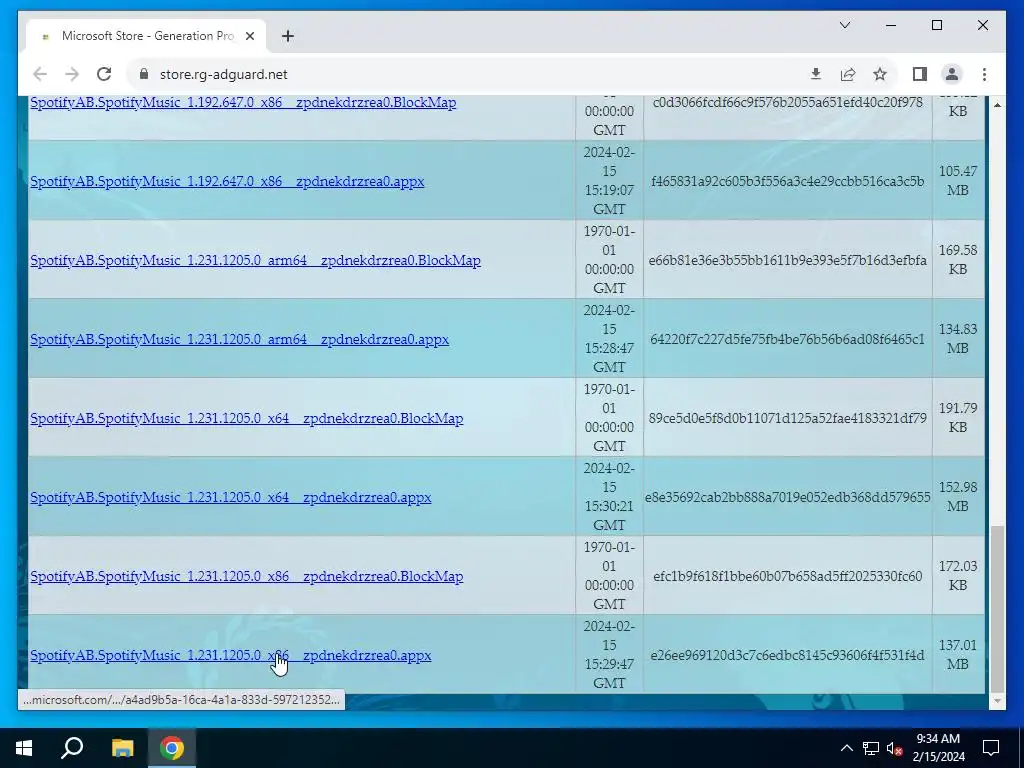Open the notification center icon
Image resolution: width=1024 pixels, height=768 pixels.
point(991,748)
